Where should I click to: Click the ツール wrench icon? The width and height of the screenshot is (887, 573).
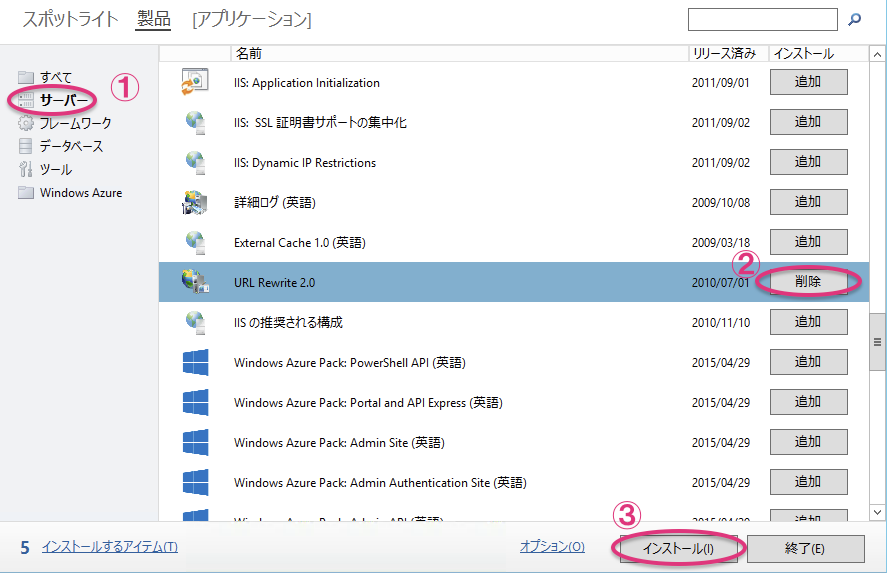click(25, 169)
